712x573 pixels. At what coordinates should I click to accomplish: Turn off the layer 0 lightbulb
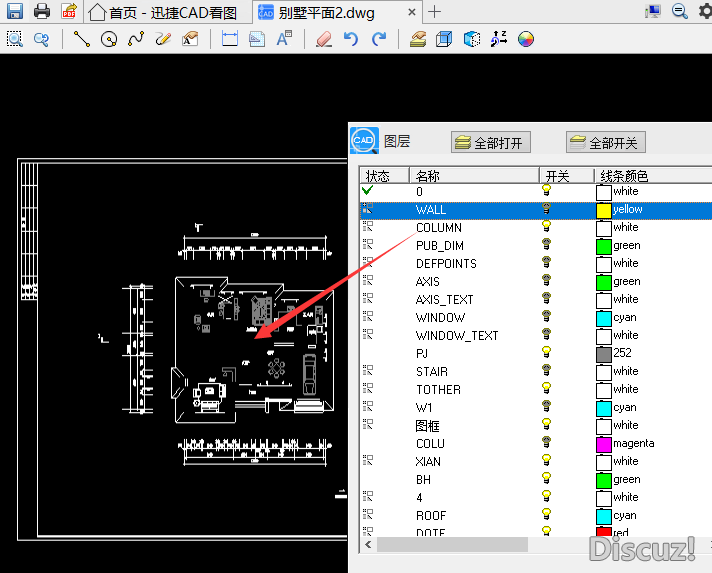coord(547,191)
